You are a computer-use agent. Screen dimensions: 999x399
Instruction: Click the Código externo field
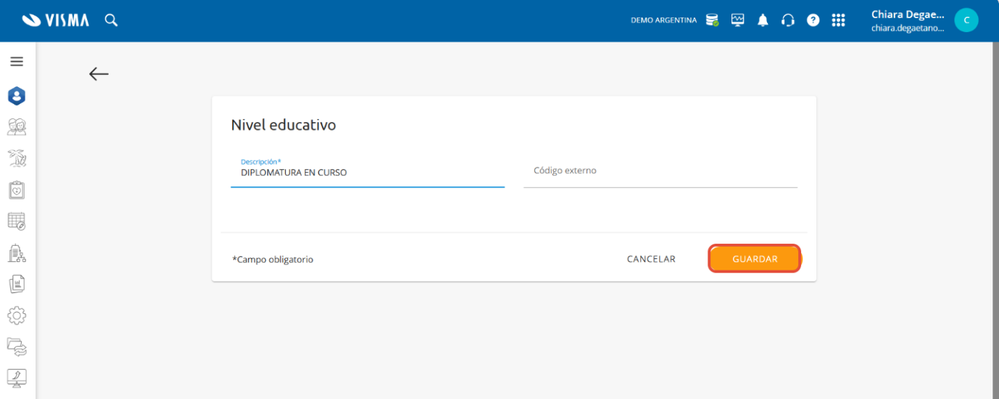coord(660,171)
